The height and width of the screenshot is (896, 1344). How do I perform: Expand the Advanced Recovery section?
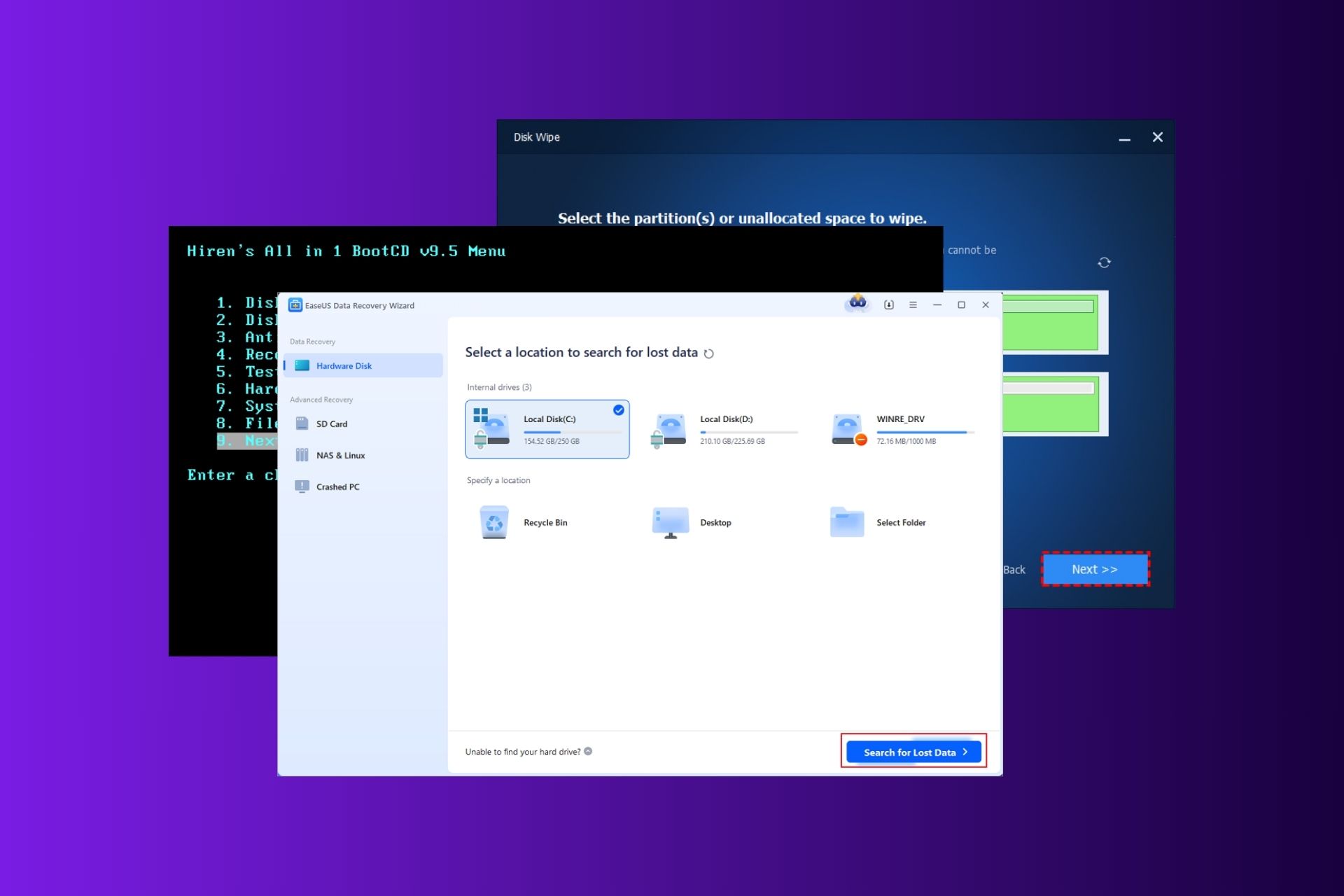[x=321, y=399]
